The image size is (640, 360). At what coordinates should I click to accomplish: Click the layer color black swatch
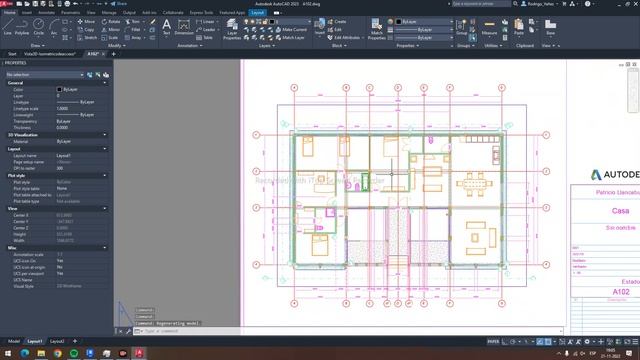pos(272,22)
